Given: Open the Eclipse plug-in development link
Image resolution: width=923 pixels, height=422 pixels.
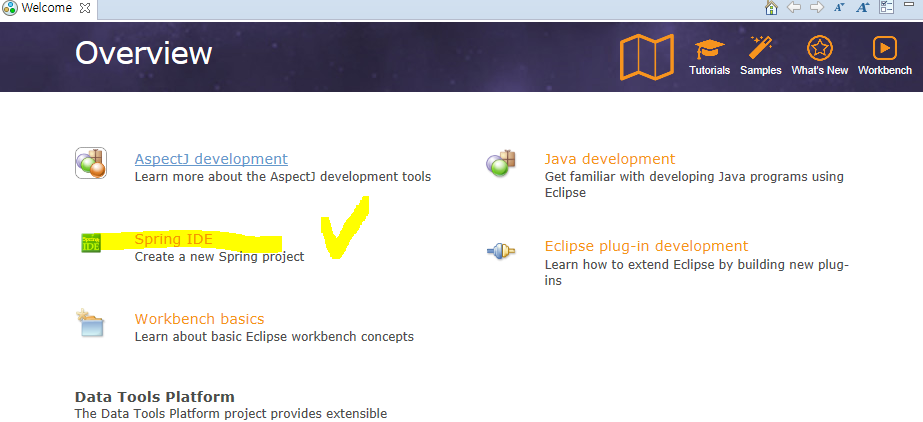Looking at the screenshot, I should (x=646, y=246).
